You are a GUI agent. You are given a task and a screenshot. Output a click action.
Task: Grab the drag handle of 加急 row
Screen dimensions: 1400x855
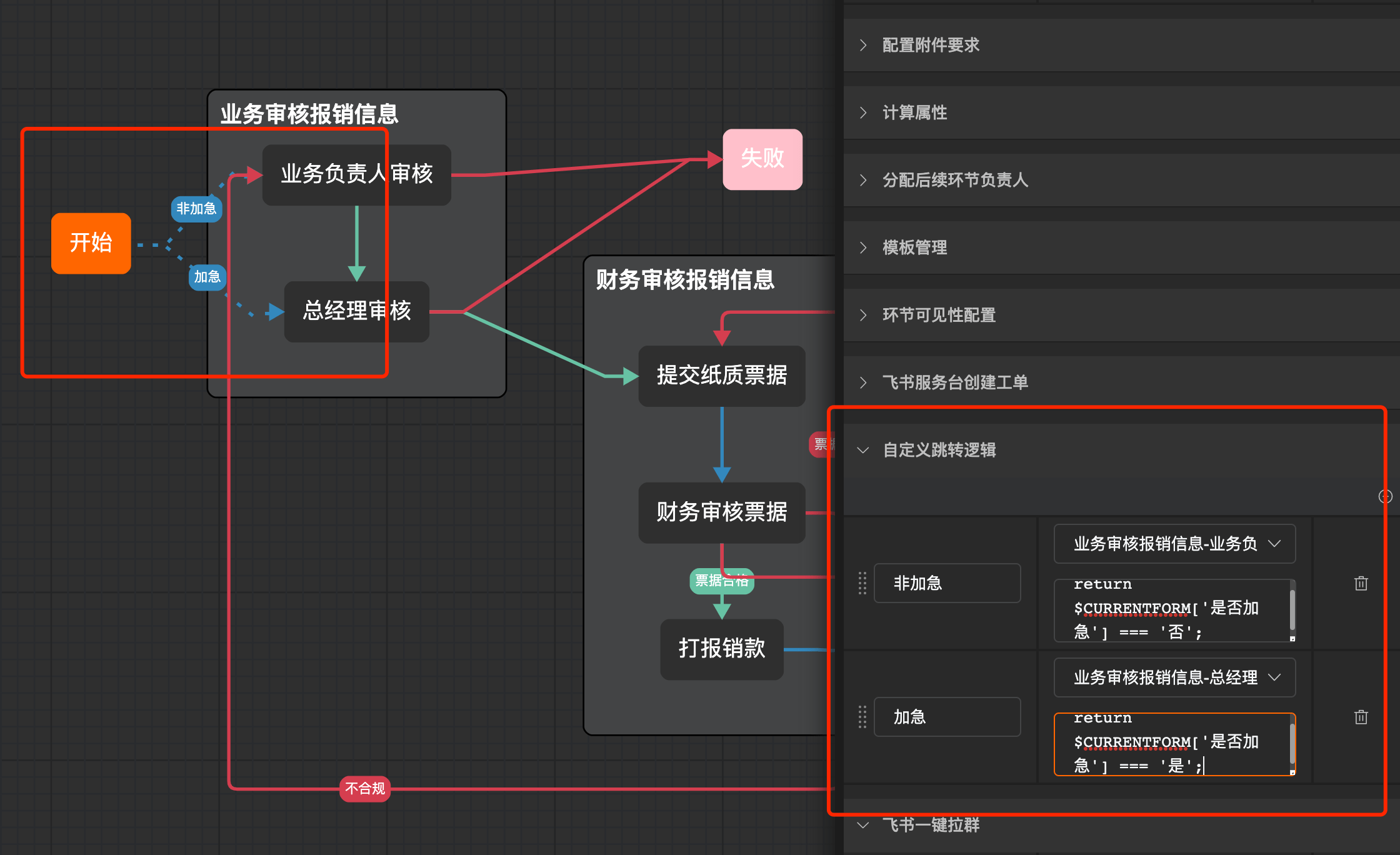point(862,717)
